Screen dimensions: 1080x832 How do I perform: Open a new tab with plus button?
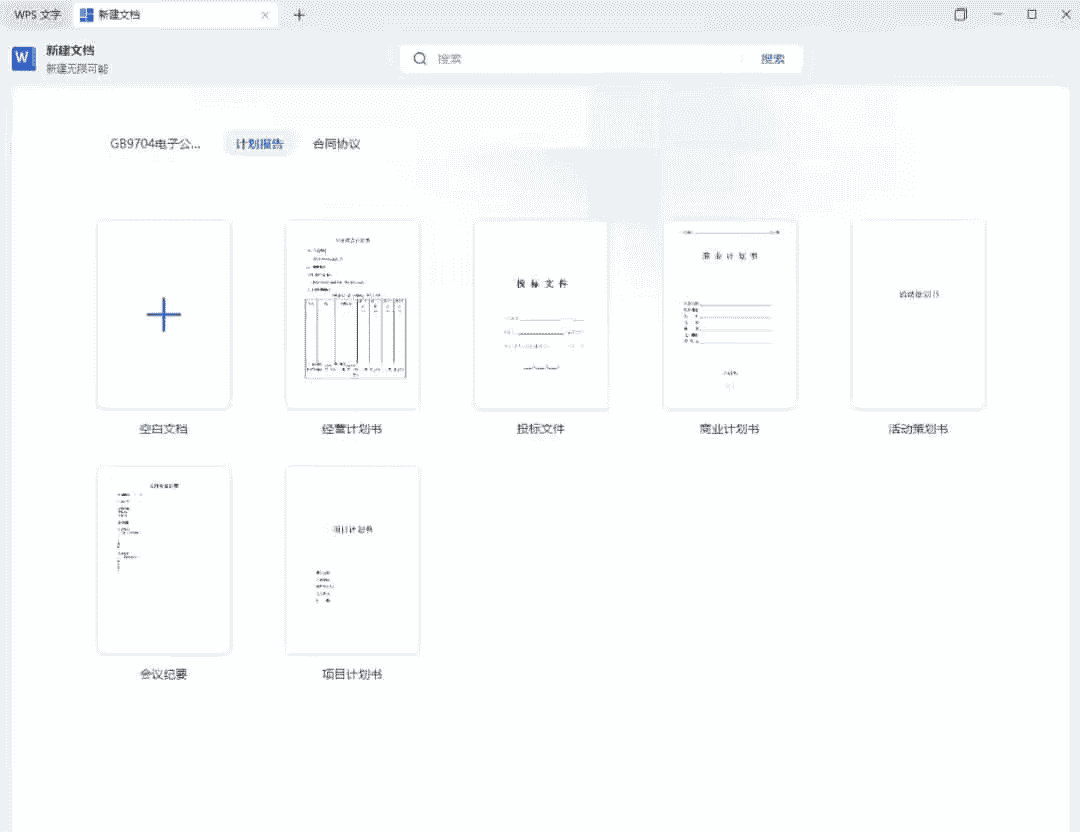click(x=299, y=15)
